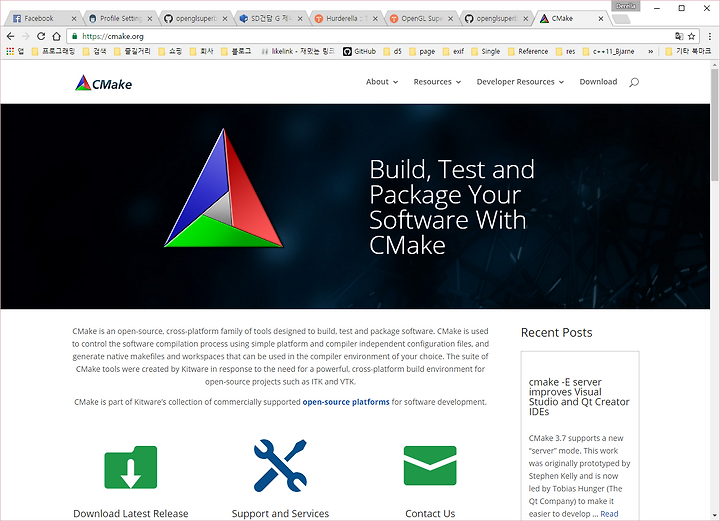Open the site search magnifier icon
720x521 pixels.
pos(634,82)
